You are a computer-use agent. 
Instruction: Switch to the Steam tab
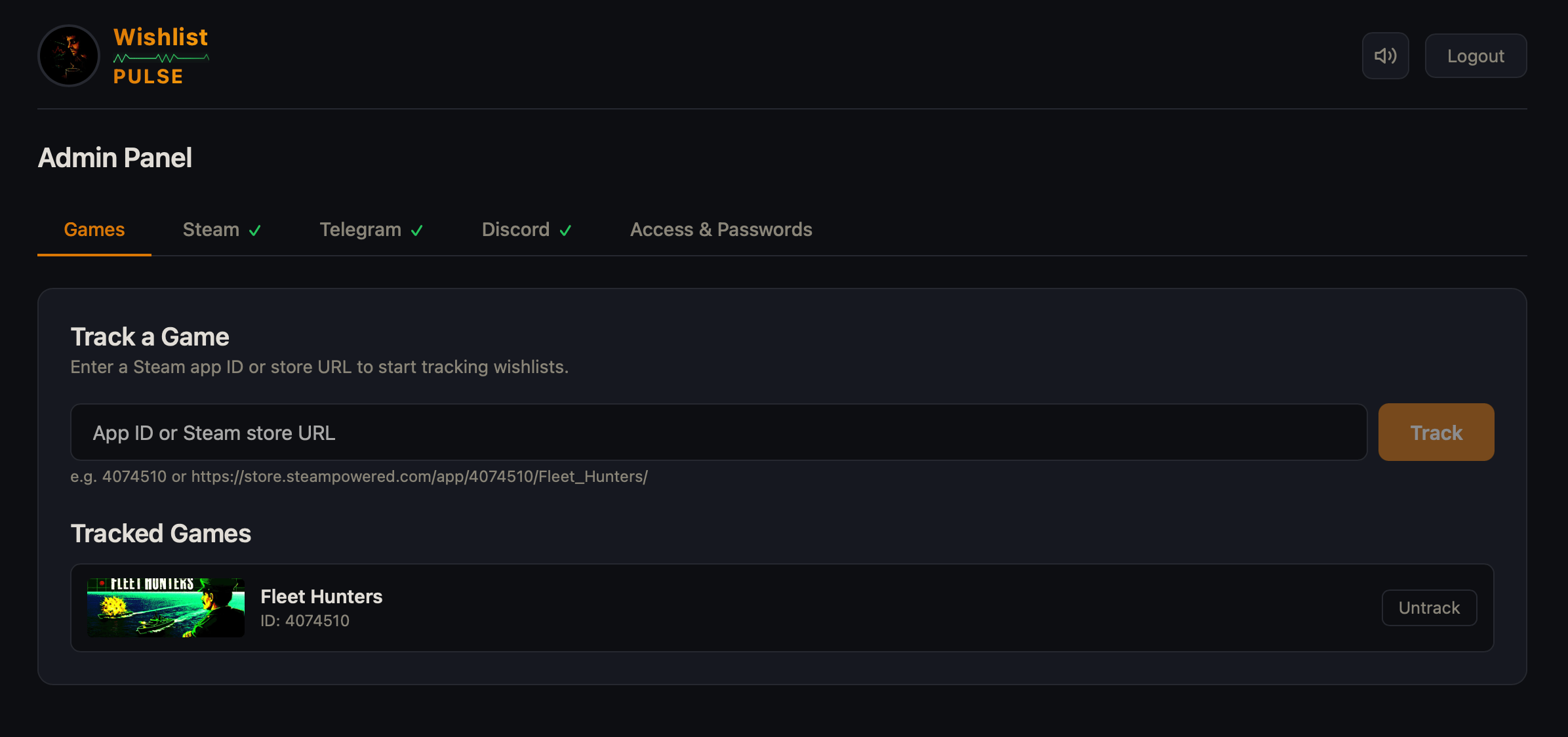[211, 229]
